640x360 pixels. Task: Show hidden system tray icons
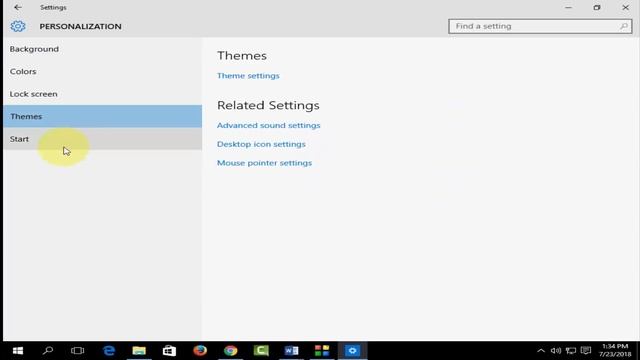541,351
